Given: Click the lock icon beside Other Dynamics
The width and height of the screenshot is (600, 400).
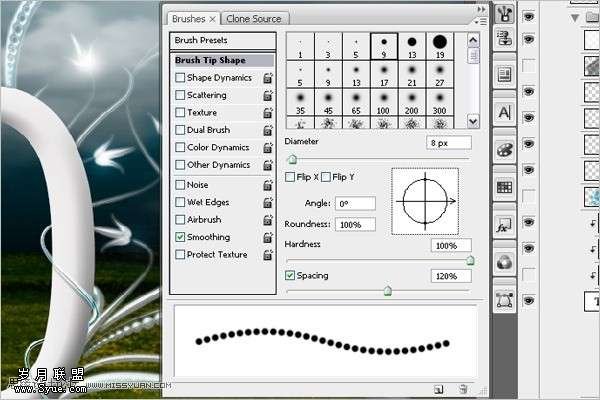Looking at the screenshot, I should 268,165.
